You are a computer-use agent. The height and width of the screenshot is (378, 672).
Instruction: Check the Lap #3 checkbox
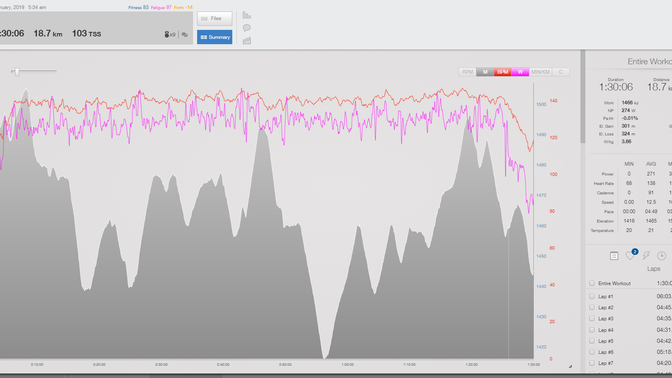[592, 318]
